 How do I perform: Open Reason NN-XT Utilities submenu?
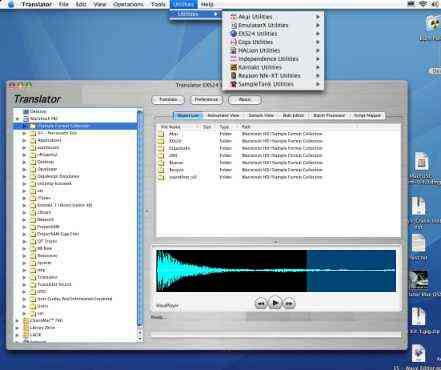click(x=273, y=76)
